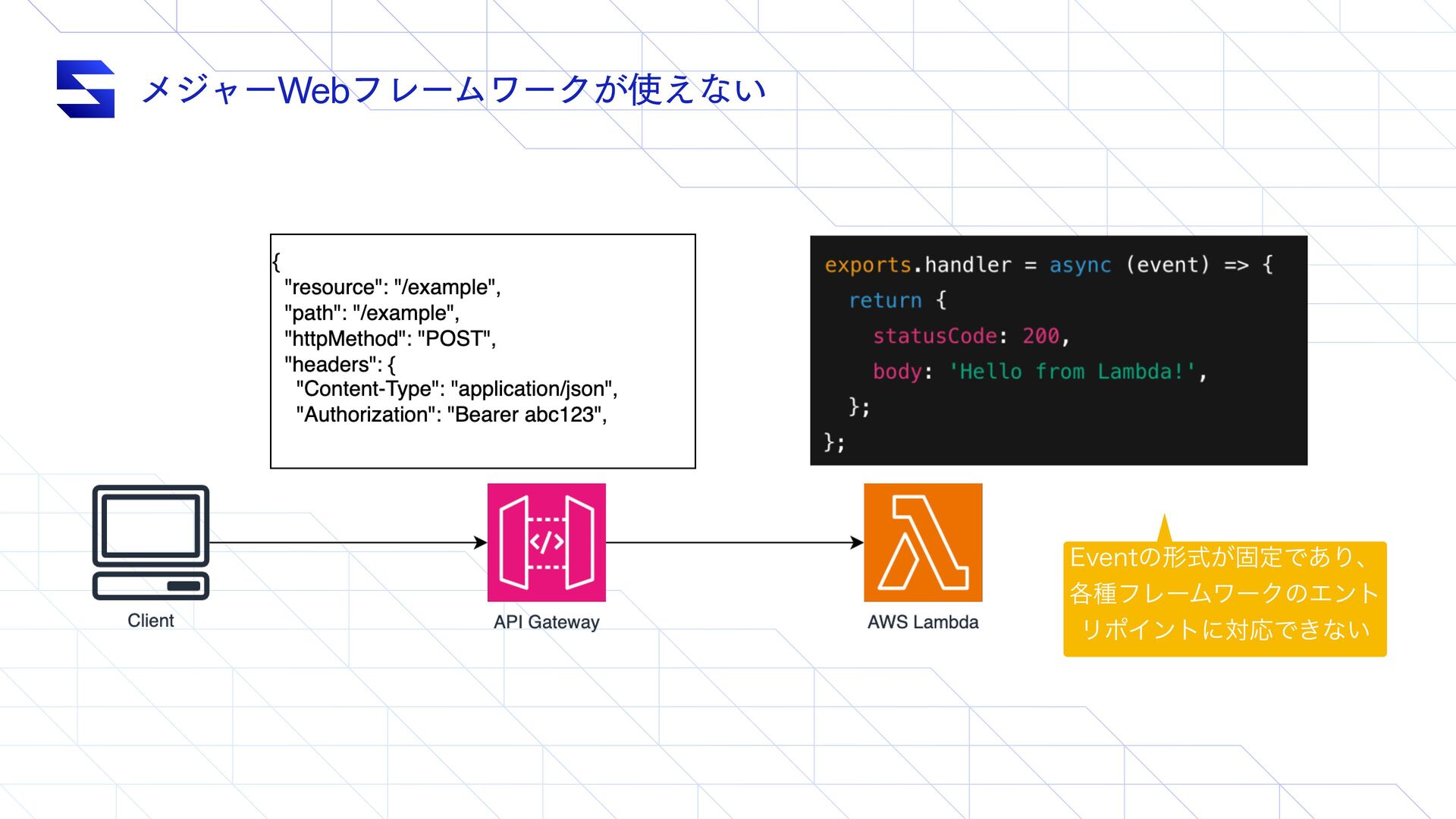The height and width of the screenshot is (819, 1456).
Task: Click the "Content-Type": "application/json" line
Action: tap(457, 389)
